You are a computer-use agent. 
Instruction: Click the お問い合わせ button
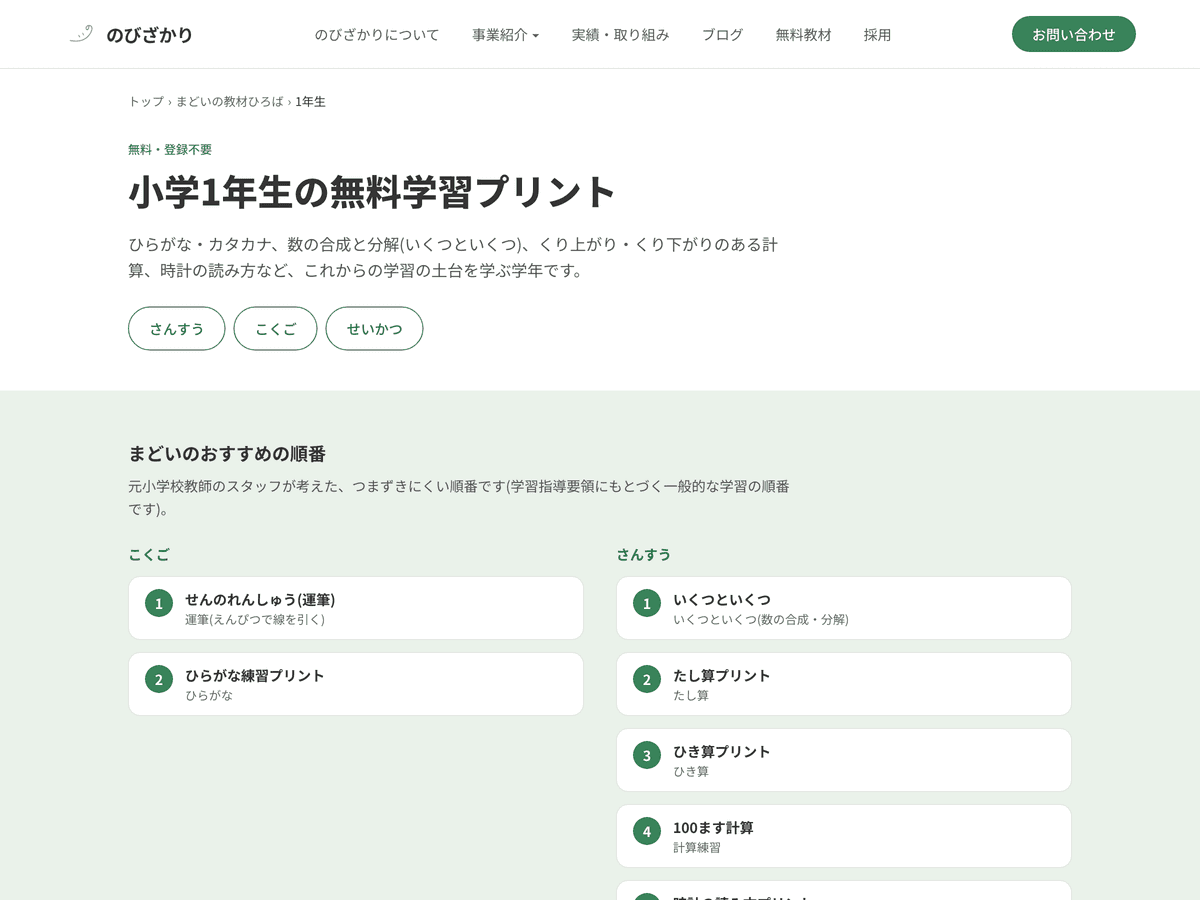tap(1074, 34)
